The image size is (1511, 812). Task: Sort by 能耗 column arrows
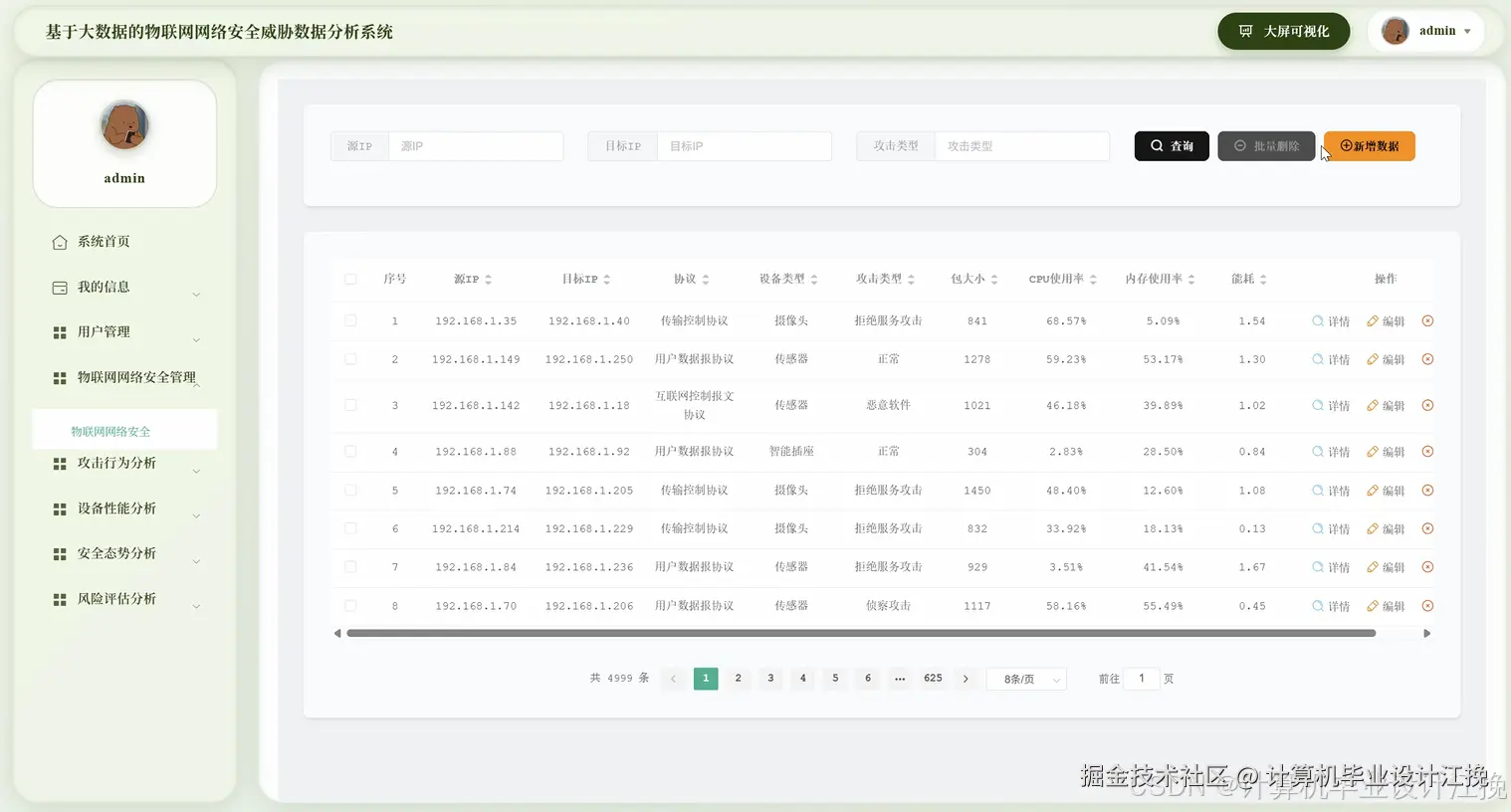click(x=1263, y=280)
